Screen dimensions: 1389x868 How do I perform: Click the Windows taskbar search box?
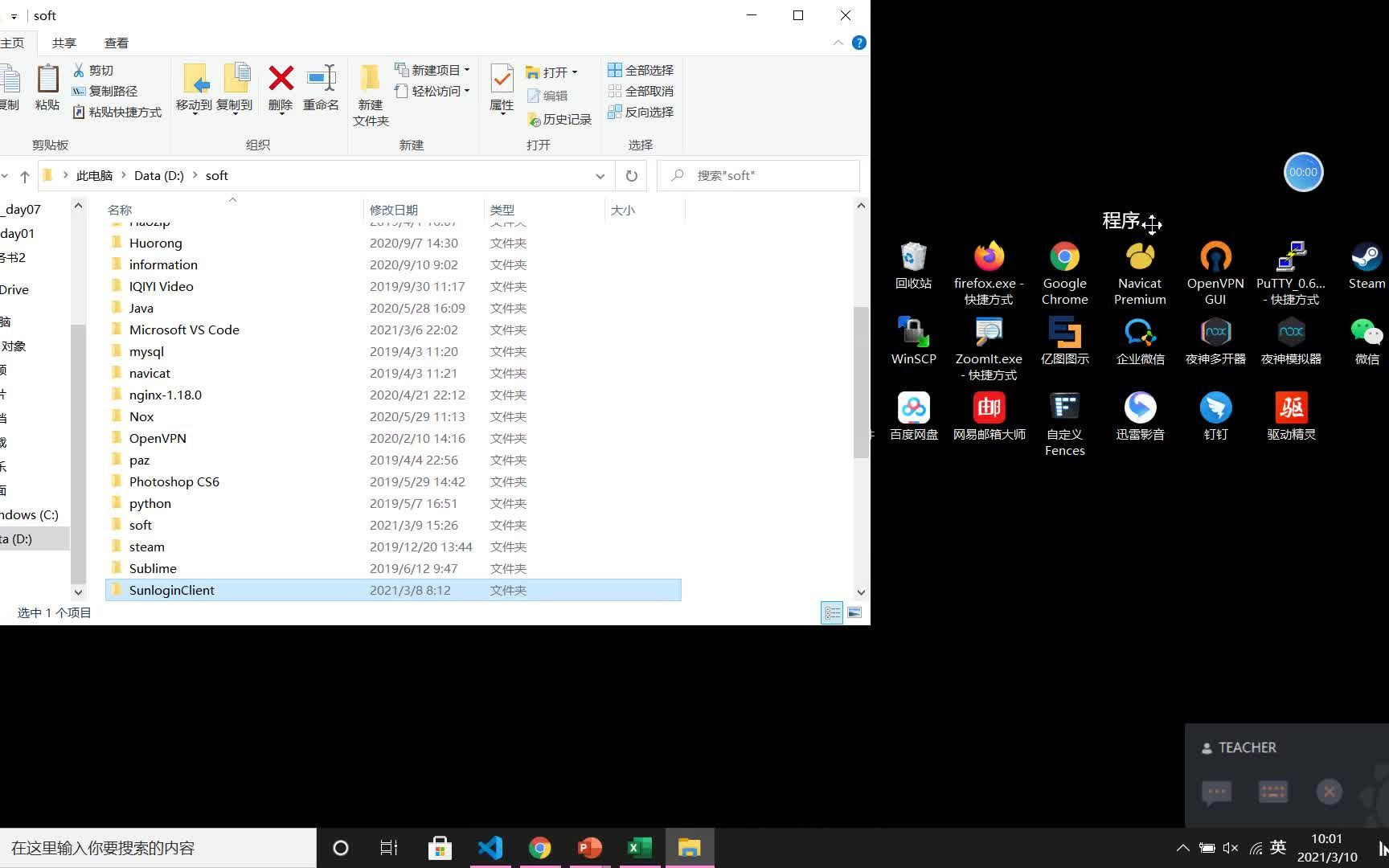coord(158,848)
